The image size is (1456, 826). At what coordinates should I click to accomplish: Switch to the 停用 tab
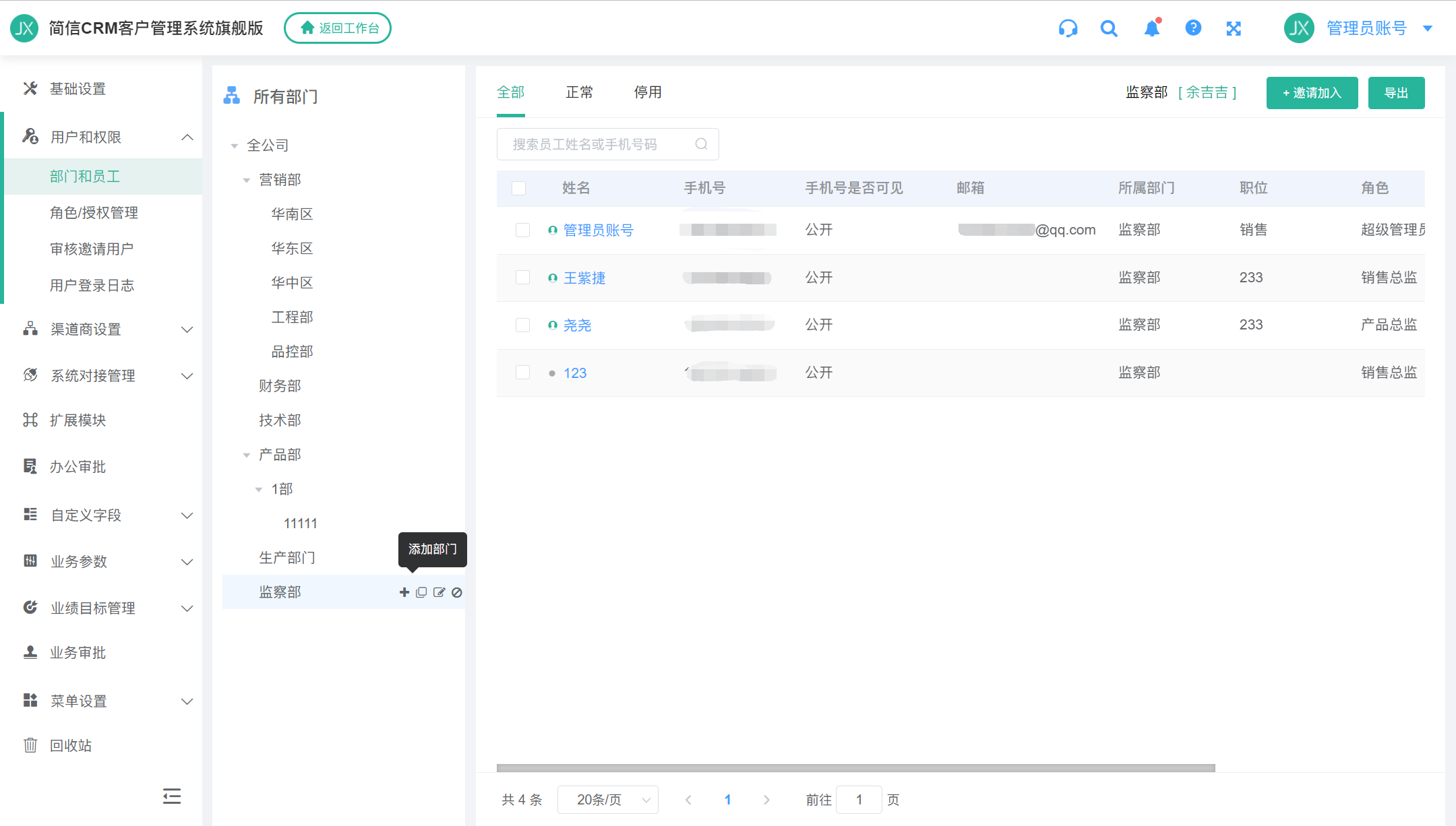[648, 92]
